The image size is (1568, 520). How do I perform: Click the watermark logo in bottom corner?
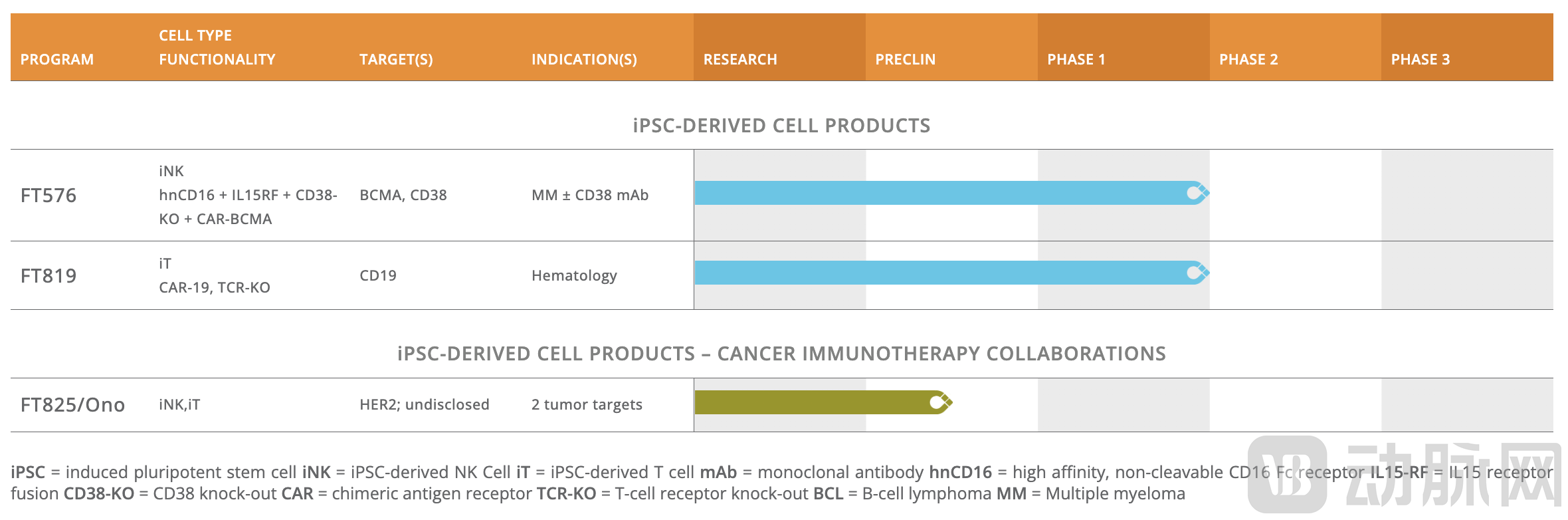click(1287, 473)
